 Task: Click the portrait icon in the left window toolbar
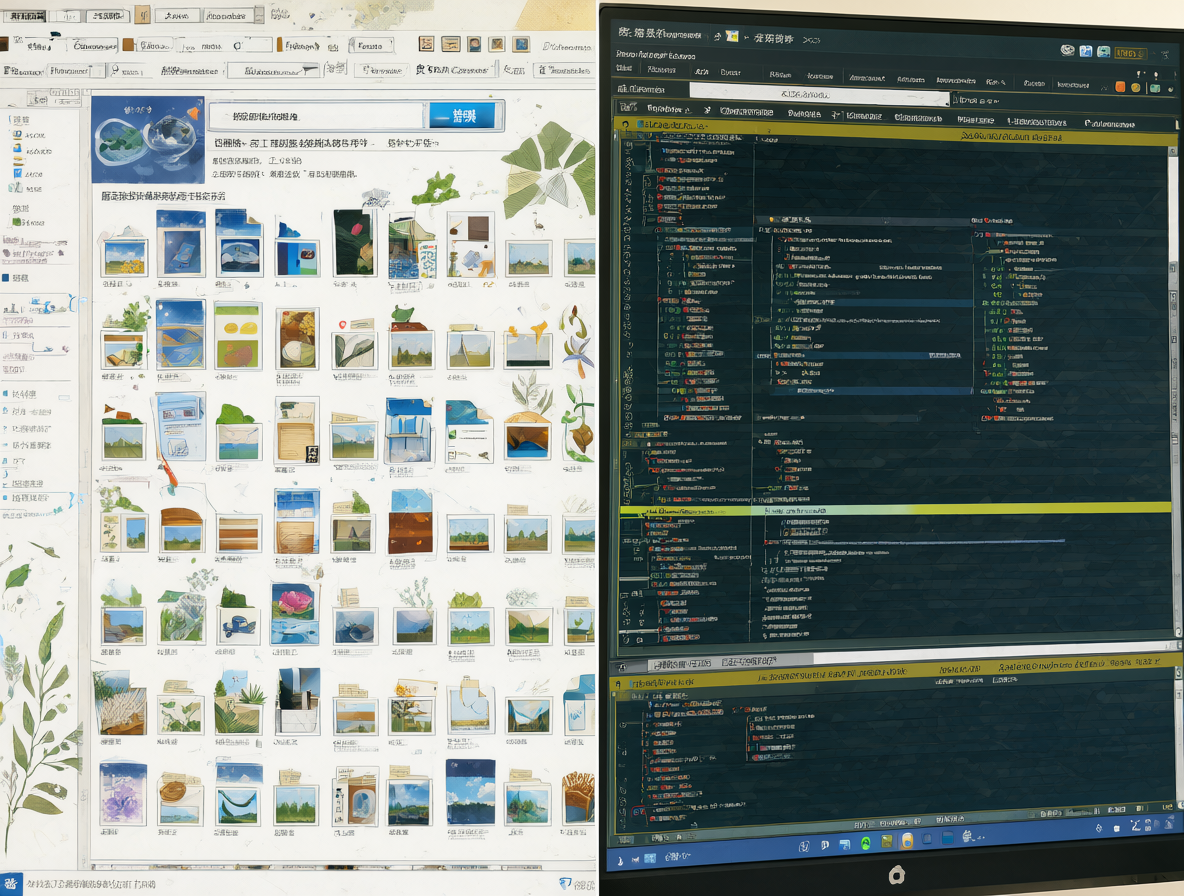[x=474, y=45]
